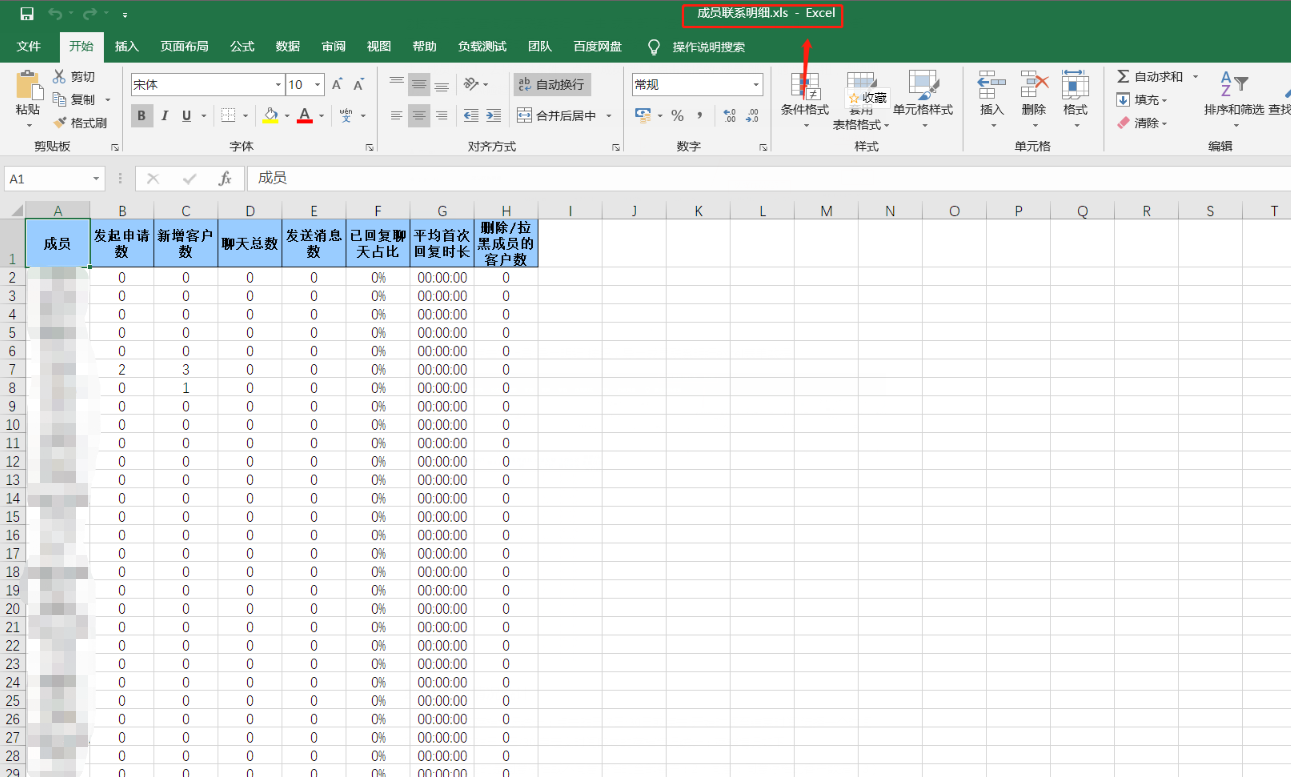Click the accounting number format icon
The image size is (1291, 777).
point(644,116)
